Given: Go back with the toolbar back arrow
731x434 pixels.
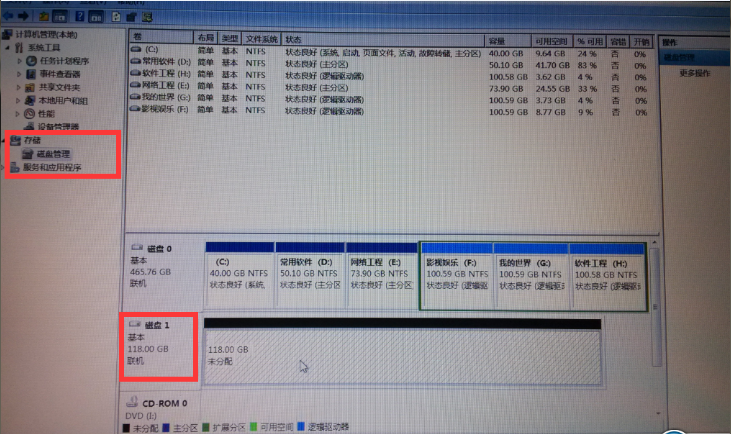Looking at the screenshot, I should click(x=8, y=16).
